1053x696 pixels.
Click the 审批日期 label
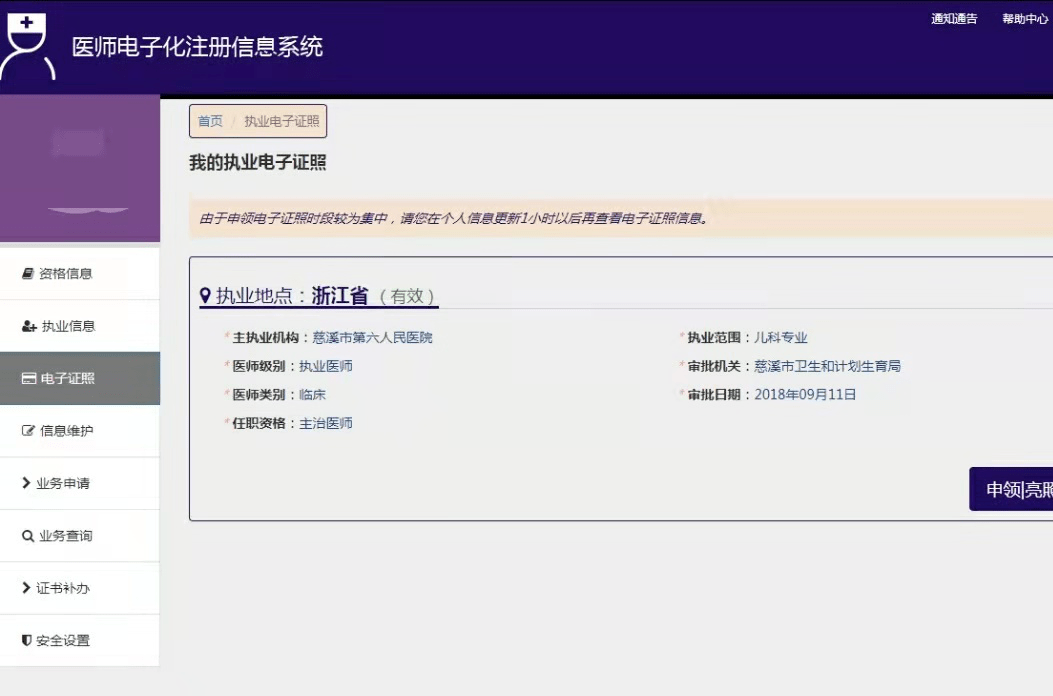coord(714,394)
